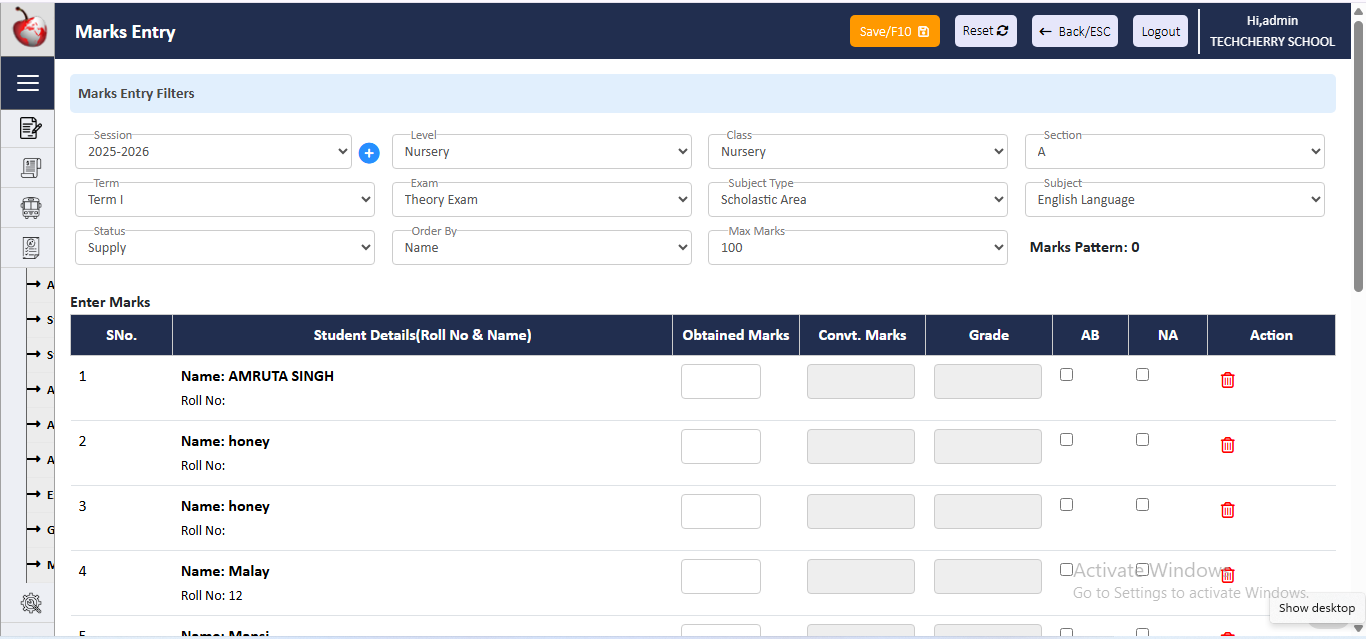Open the bus transport module icon in the sidebar
The height and width of the screenshot is (639, 1366).
click(x=30, y=208)
